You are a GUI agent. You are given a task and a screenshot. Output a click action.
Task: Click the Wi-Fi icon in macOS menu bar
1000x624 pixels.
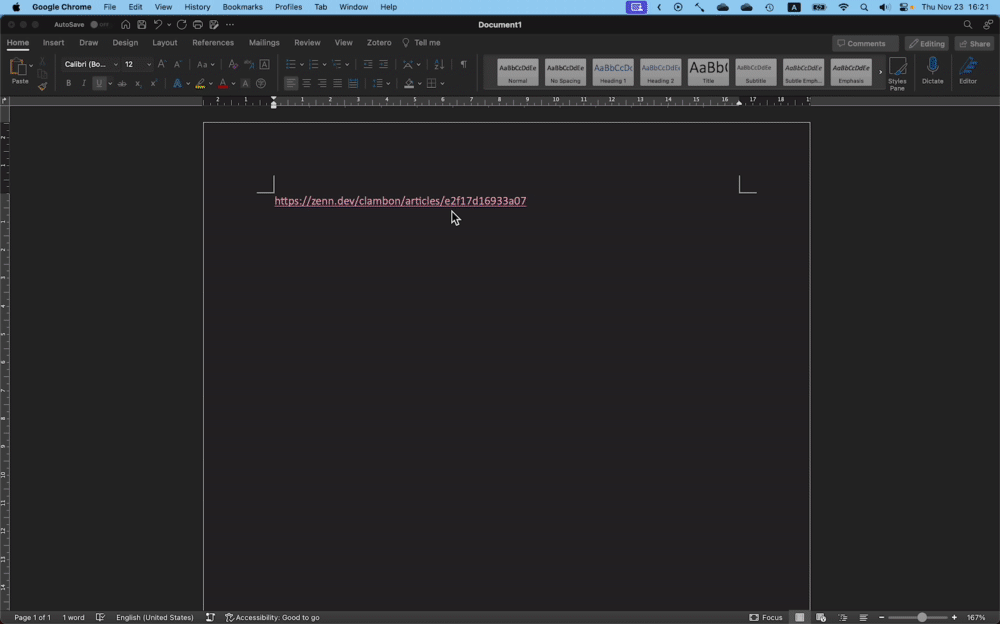click(x=843, y=7)
